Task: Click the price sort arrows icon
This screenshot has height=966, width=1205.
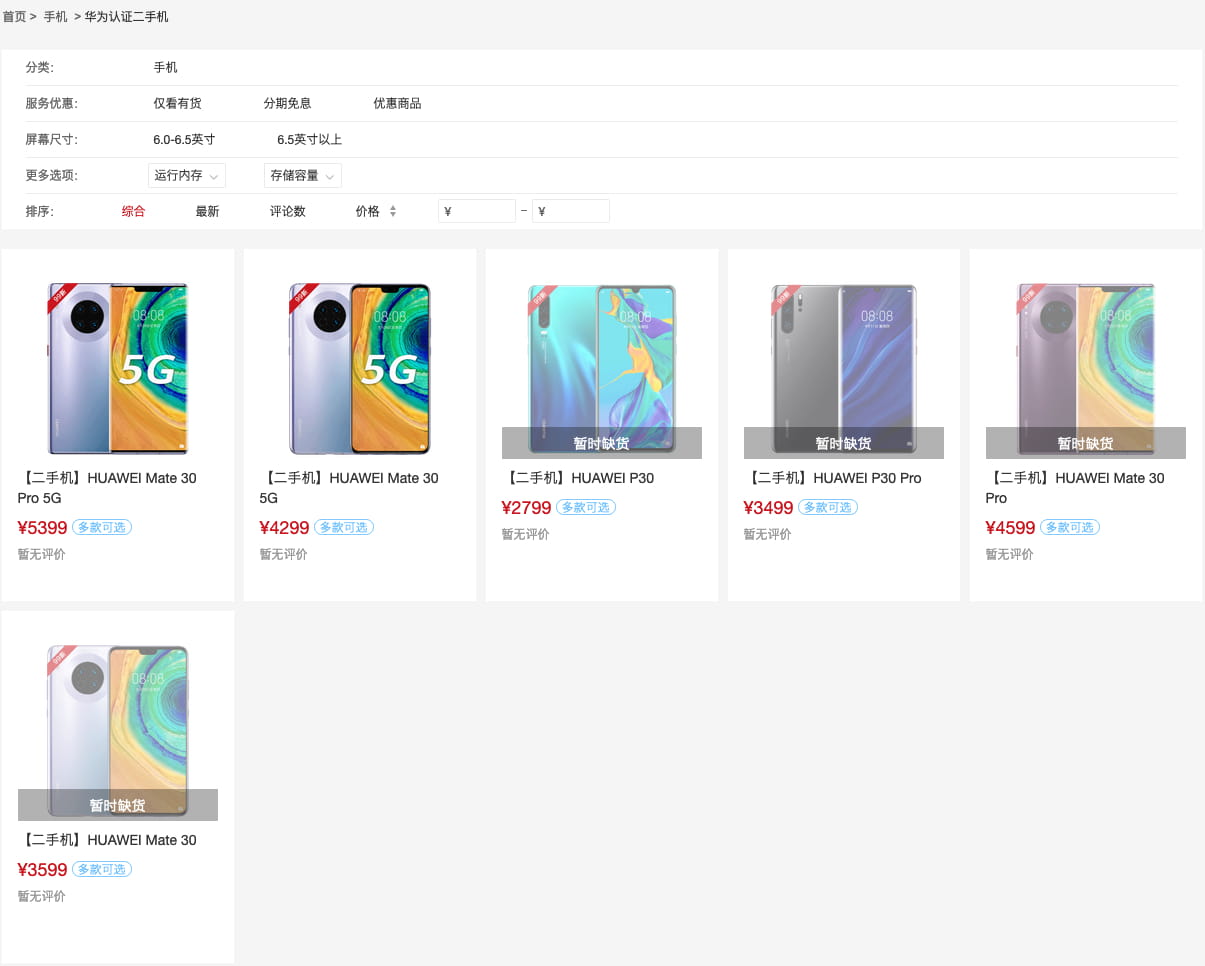Action: (393, 211)
